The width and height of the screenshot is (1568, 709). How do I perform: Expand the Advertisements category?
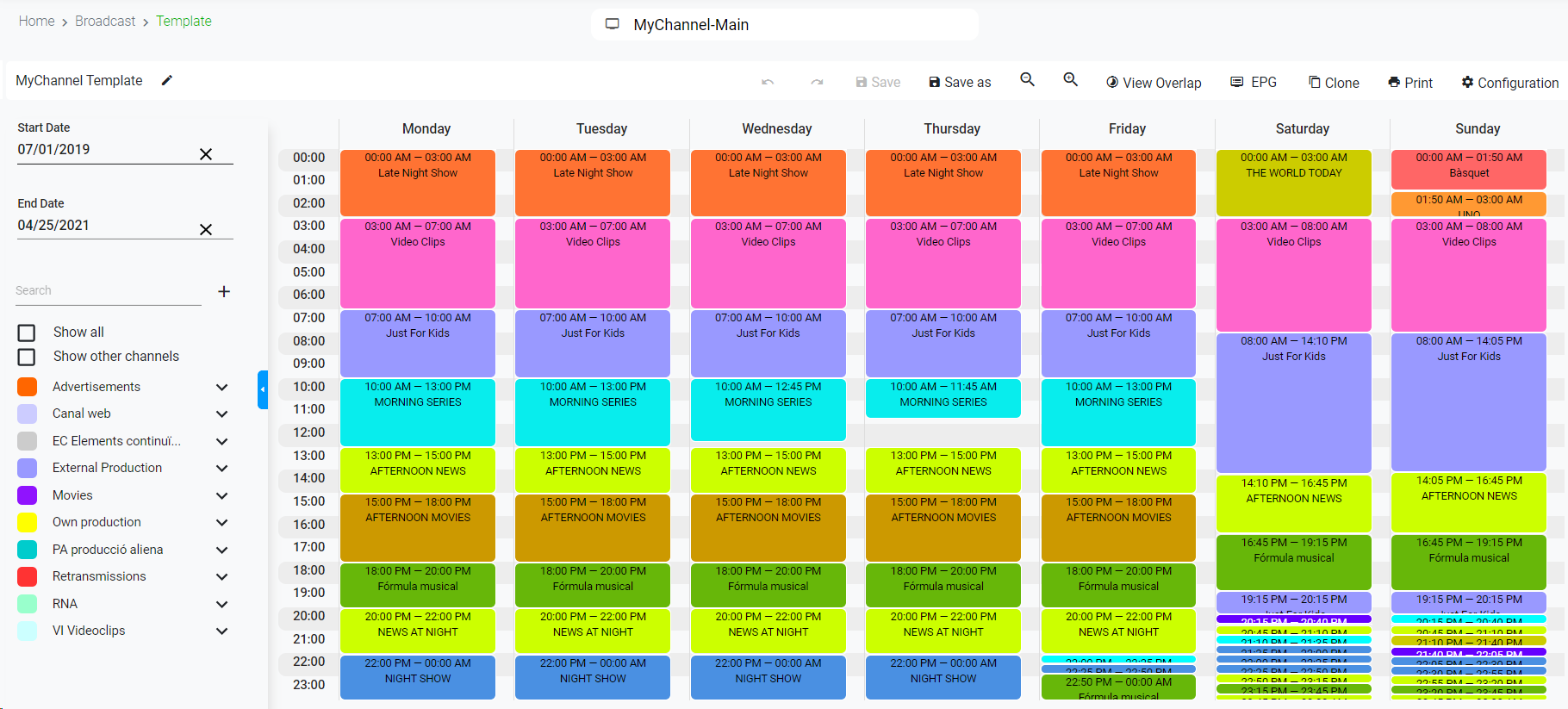tap(221, 388)
